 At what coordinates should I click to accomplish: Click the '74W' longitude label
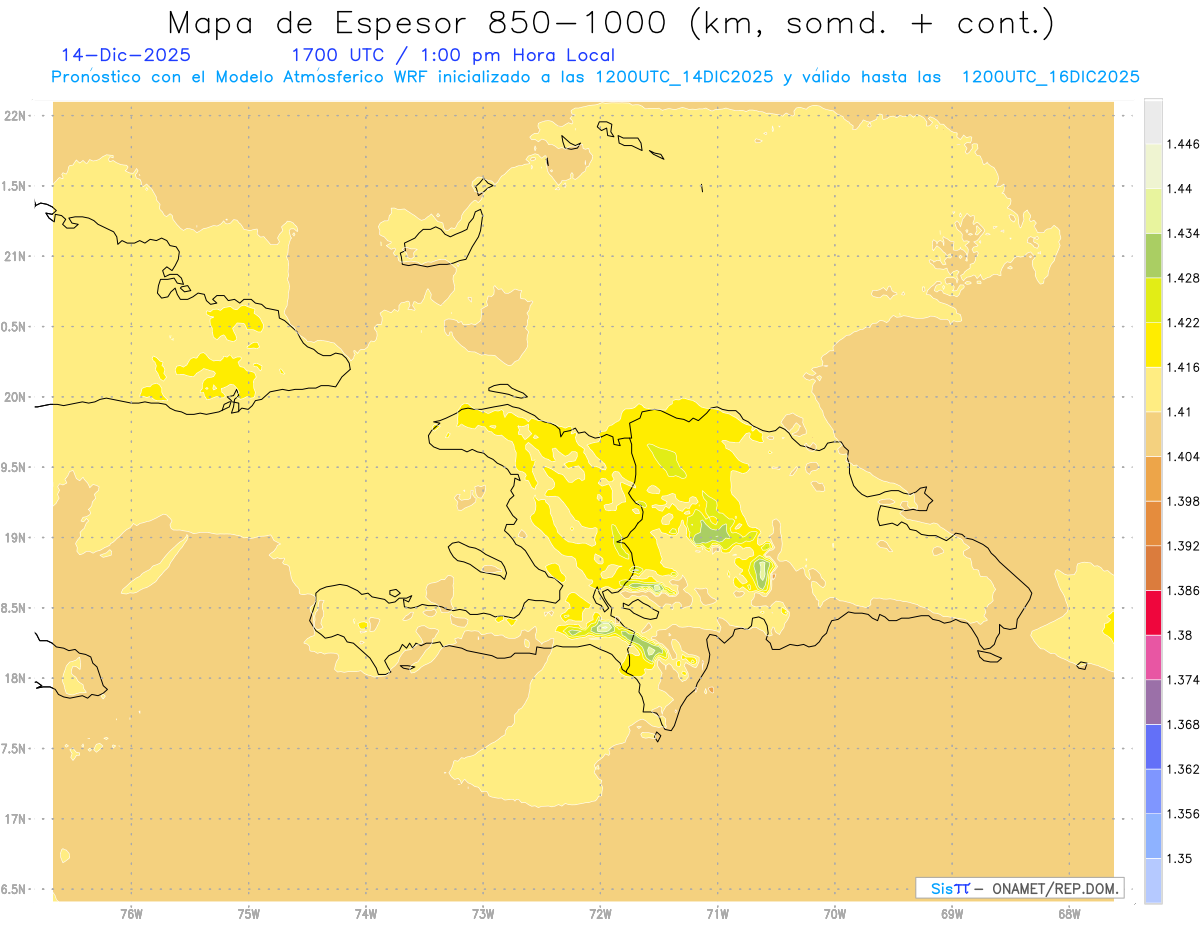click(365, 913)
